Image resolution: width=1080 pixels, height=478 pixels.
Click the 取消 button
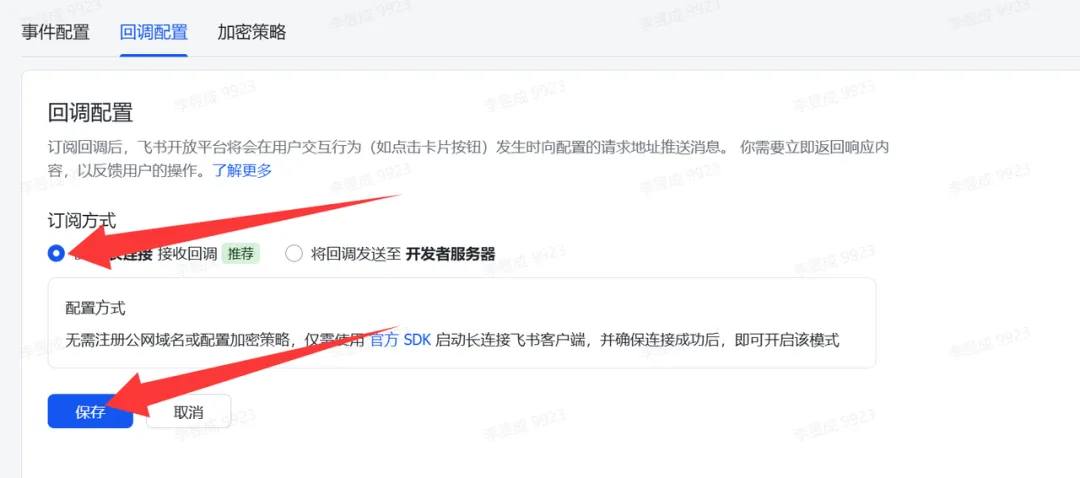(x=188, y=411)
